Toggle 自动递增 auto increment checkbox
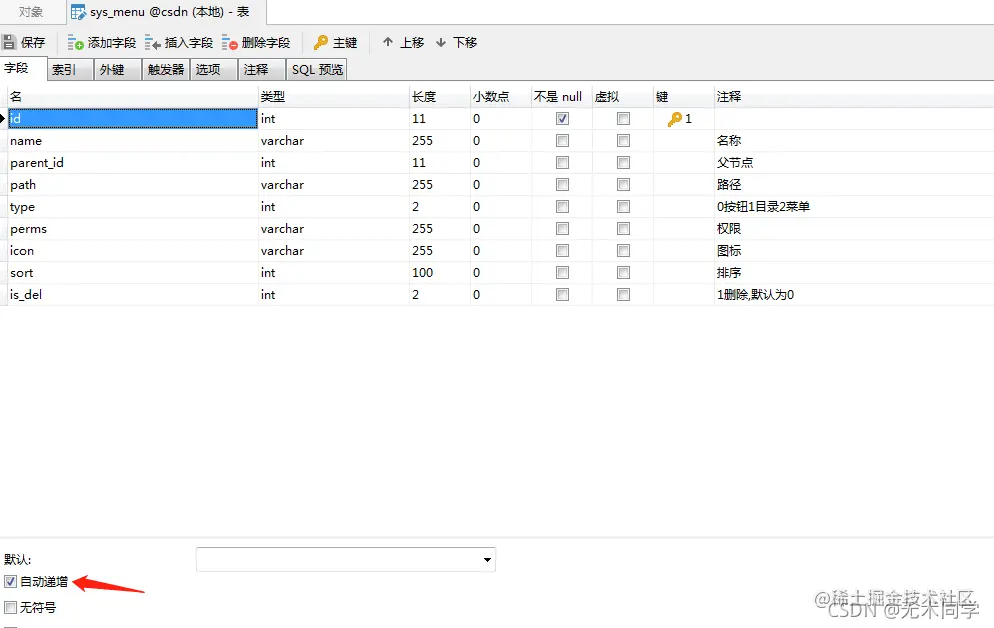 tap(11, 581)
